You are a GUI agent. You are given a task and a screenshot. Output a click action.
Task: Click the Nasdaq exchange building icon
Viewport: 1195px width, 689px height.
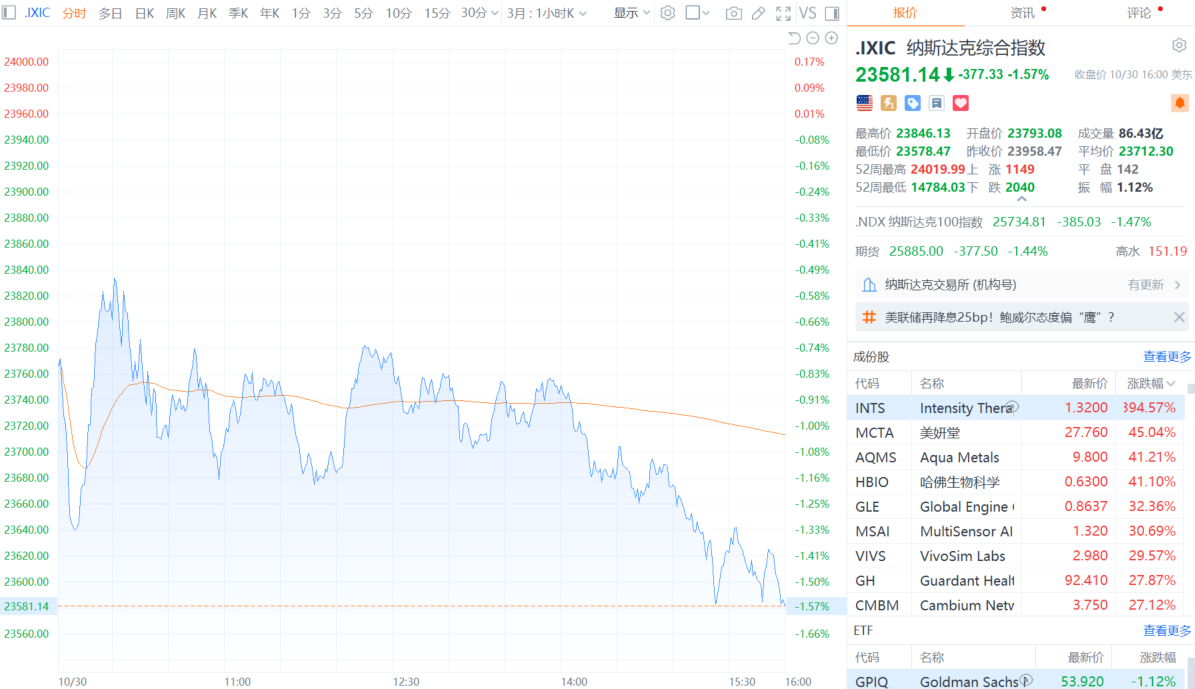point(869,285)
